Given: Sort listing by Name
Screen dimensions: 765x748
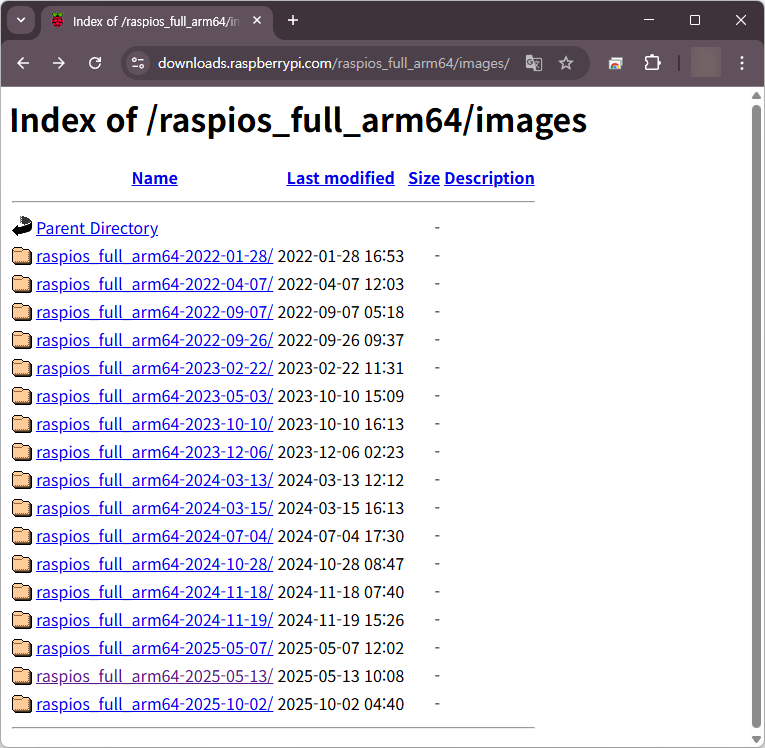Looking at the screenshot, I should pos(155,178).
